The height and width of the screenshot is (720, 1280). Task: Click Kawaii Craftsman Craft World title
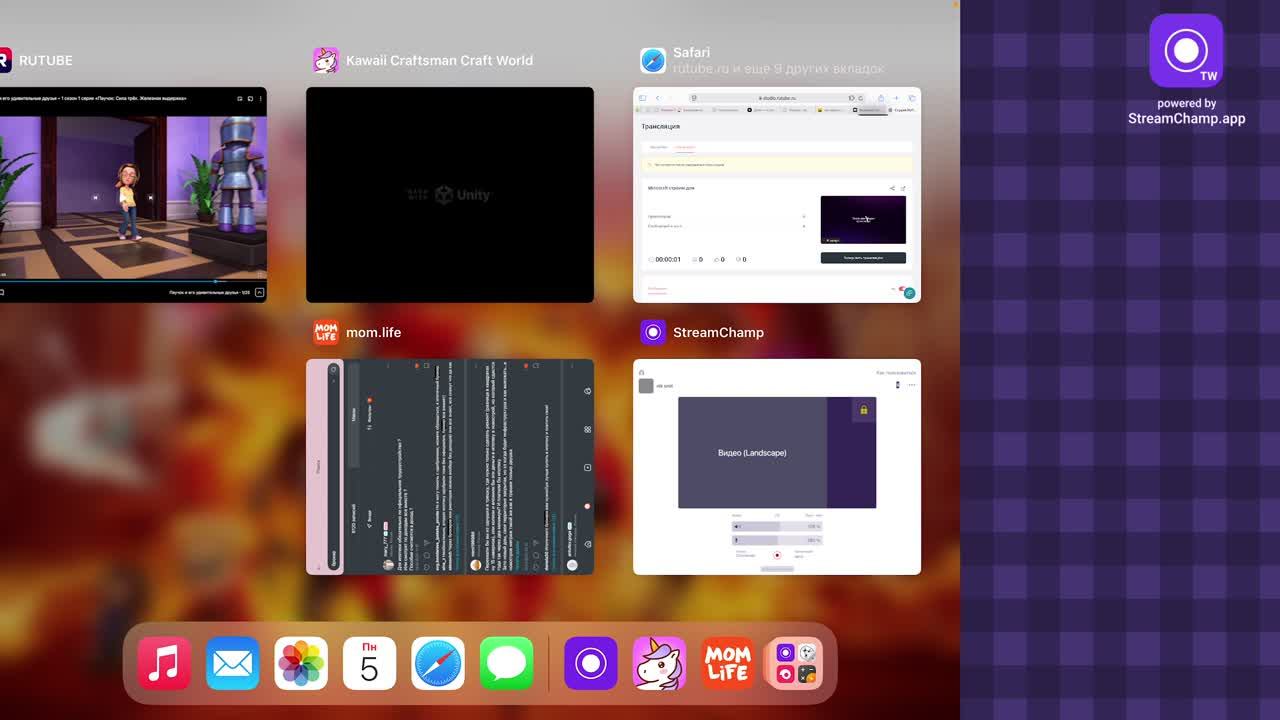tap(439, 60)
